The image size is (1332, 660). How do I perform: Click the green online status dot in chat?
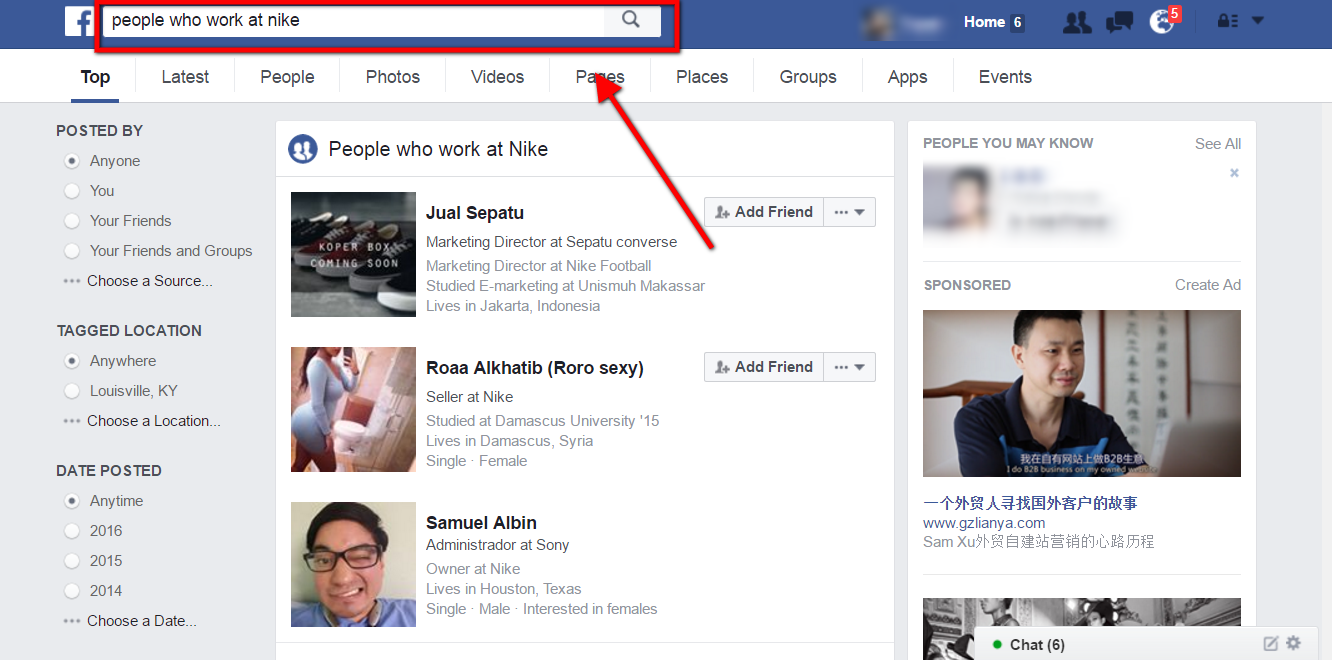click(998, 645)
